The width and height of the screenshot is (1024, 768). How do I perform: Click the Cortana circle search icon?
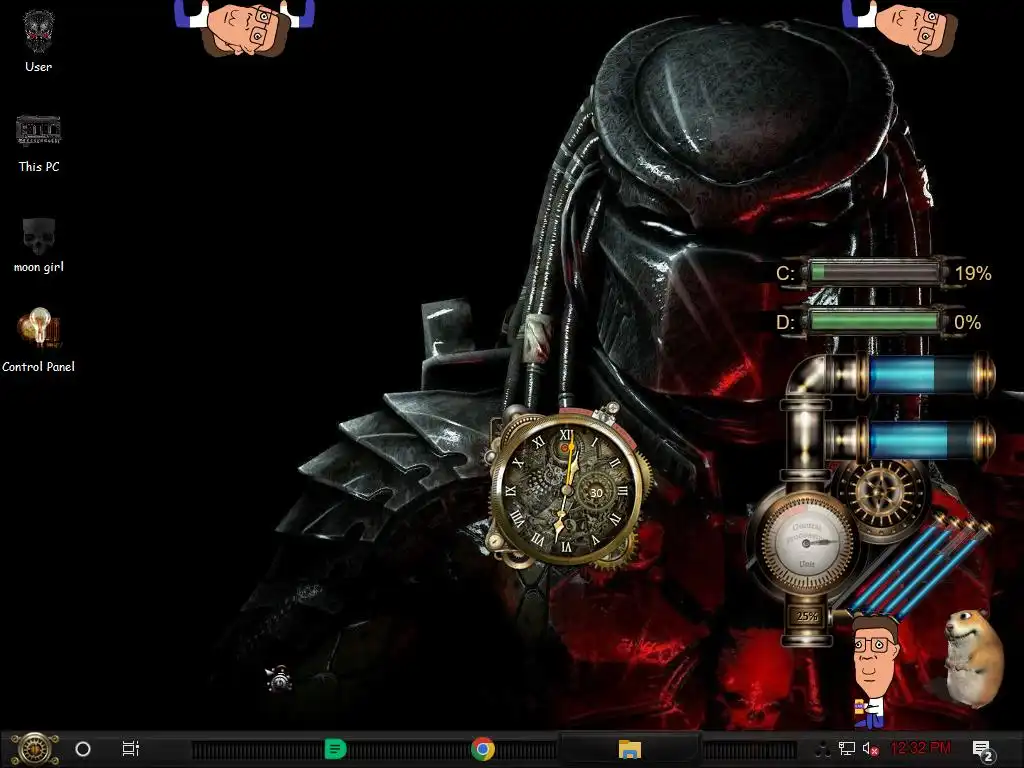(x=83, y=749)
